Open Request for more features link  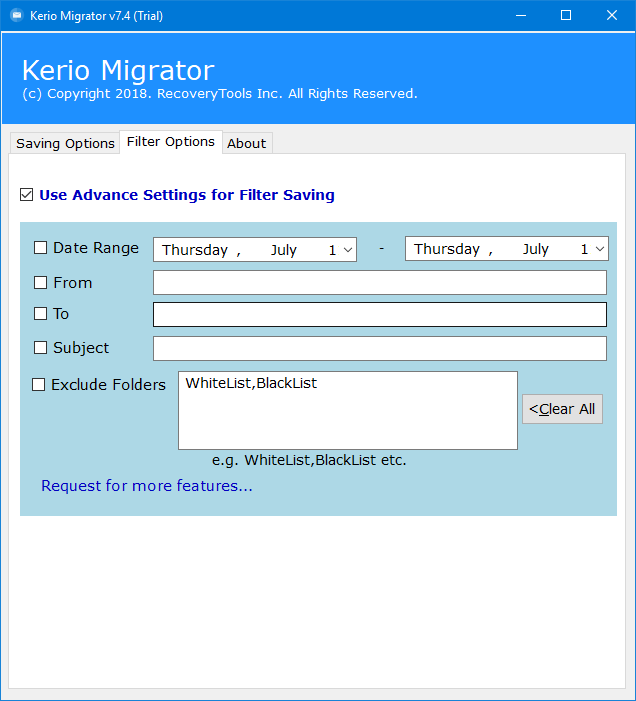click(x=147, y=486)
